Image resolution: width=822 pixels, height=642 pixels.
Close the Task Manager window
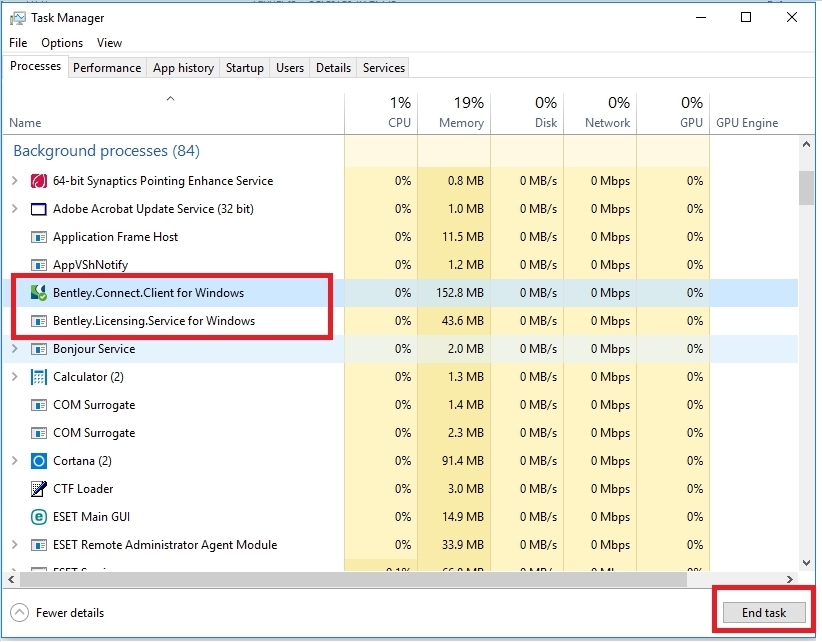[792, 17]
